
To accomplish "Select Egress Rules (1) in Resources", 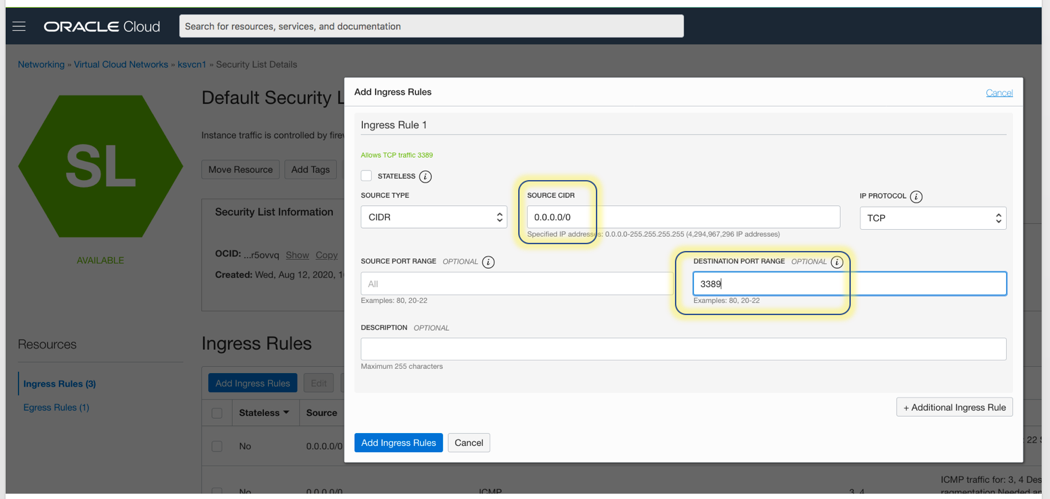I will (56, 407).
